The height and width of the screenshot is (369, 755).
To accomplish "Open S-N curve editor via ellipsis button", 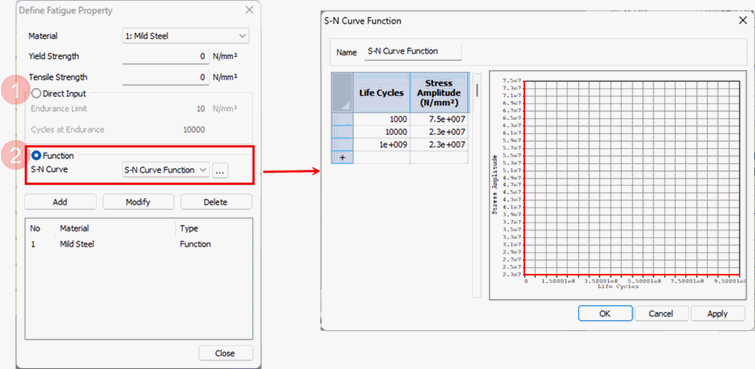I will pyautogui.click(x=220, y=170).
